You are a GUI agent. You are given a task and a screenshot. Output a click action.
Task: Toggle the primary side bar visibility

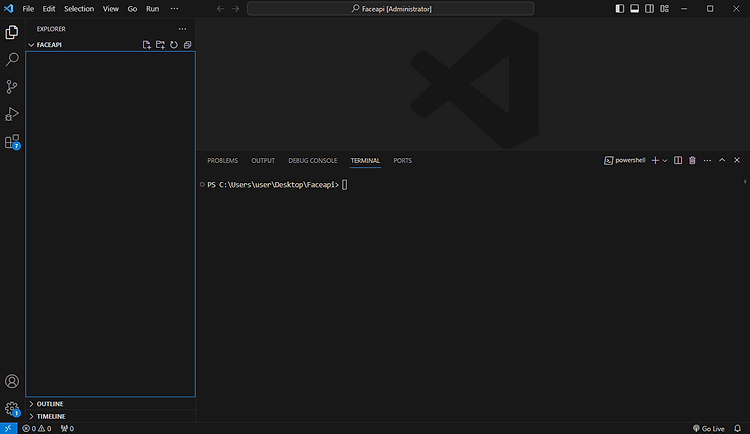pos(619,9)
